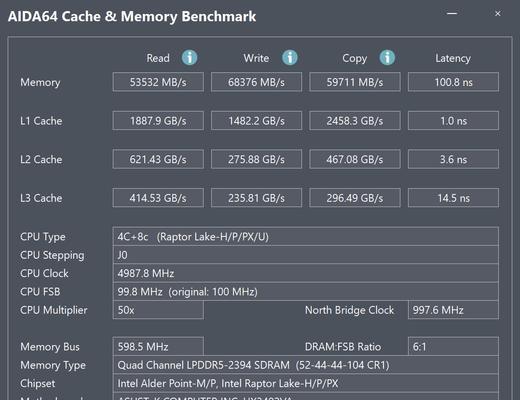Viewport: 520px width, 400px height.
Task: Click the L3 Cache Latency 14.5 ns box
Action: click(x=453, y=198)
